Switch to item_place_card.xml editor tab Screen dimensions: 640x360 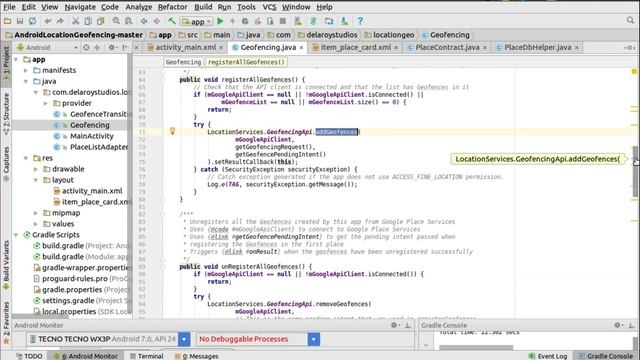click(355, 47)
